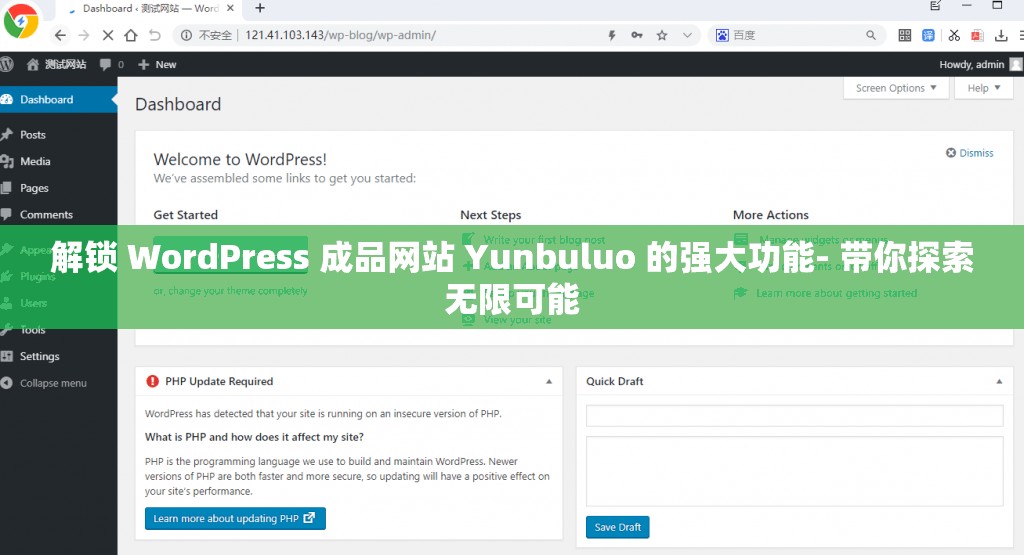Expand the Help dropdown
This screenshot has height=555, width=1024.
[x=984, y=88]
